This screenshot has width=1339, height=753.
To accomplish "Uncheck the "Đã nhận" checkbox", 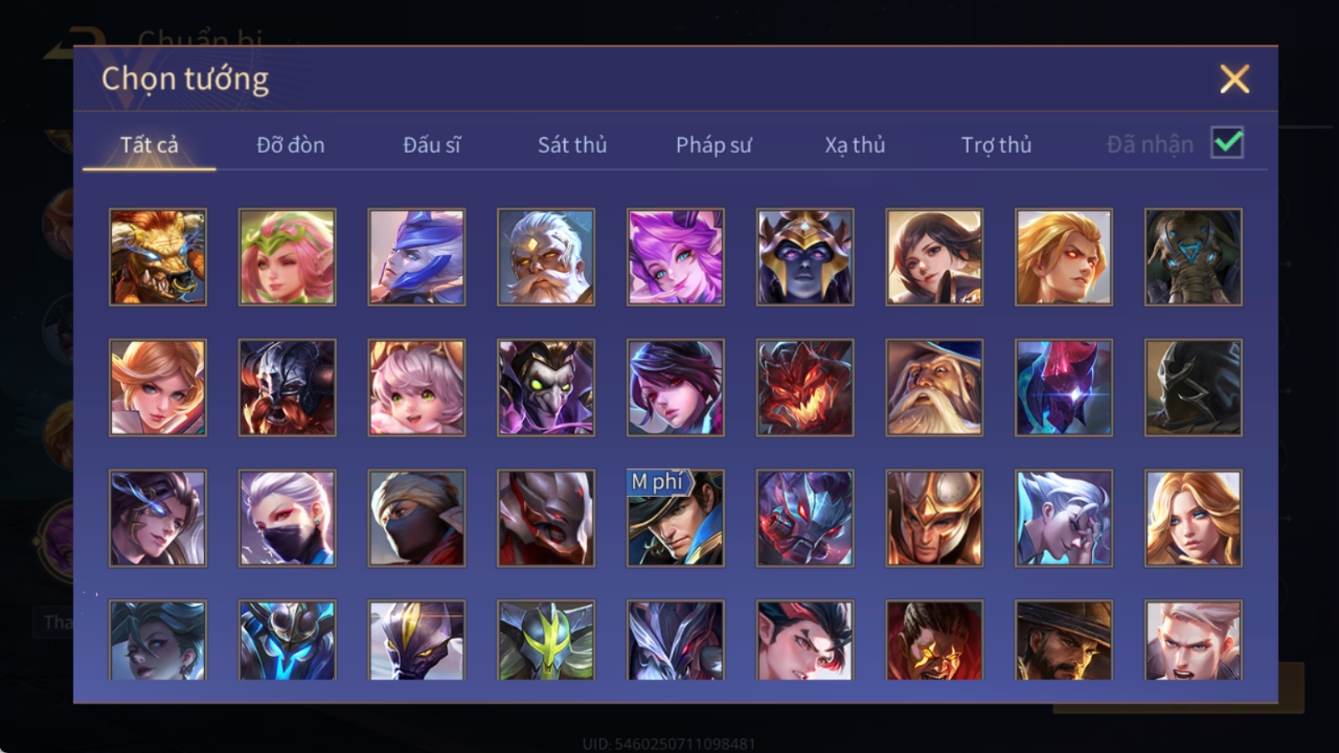I will [1227, 143].
